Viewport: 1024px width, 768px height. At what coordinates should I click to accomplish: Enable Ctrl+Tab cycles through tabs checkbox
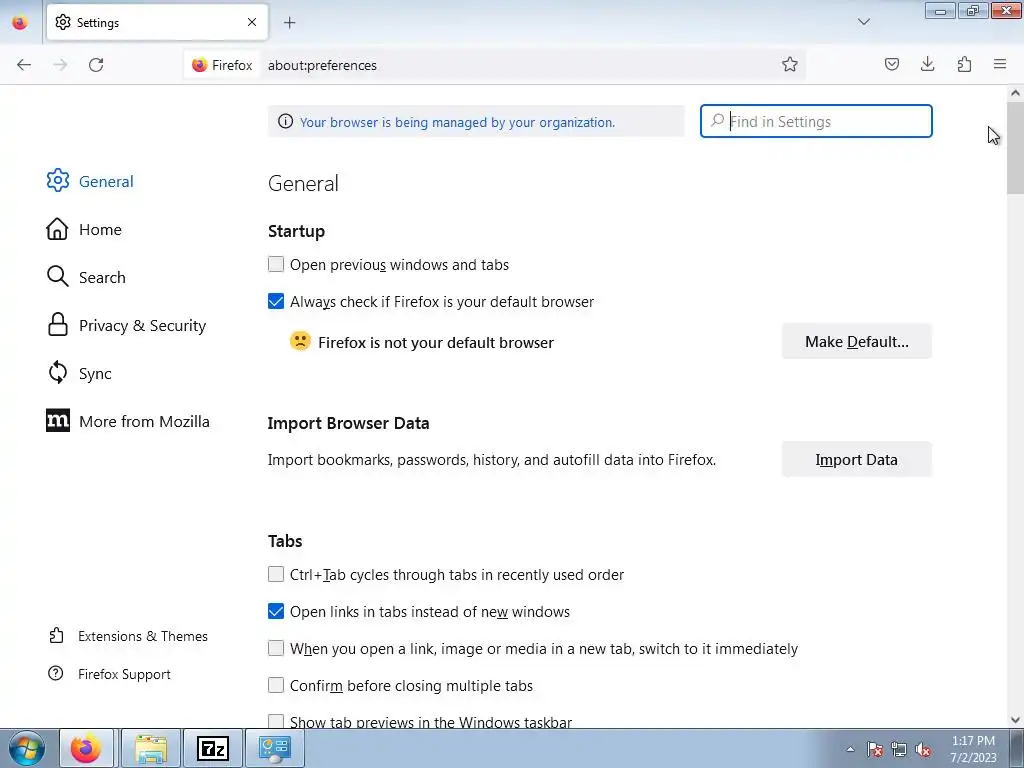(x=276, y=574)
